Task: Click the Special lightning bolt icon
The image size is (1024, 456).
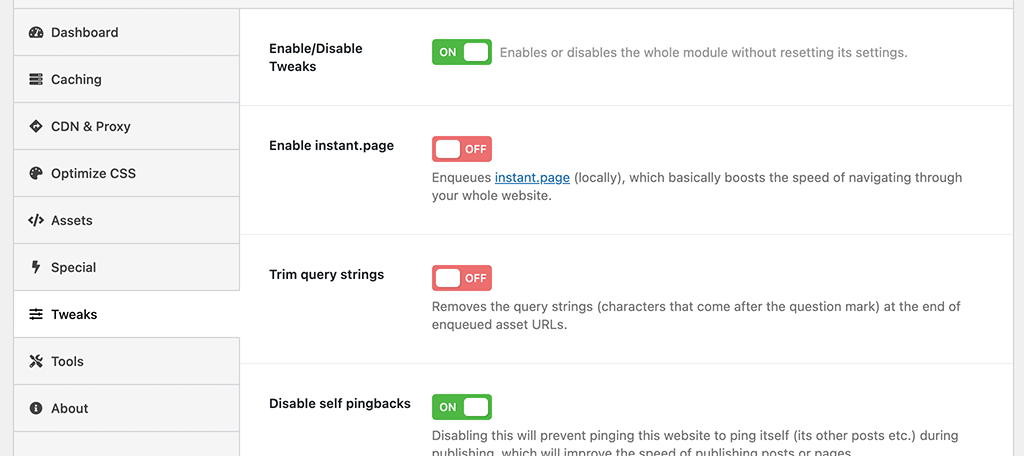Action: tap(36, 267)
